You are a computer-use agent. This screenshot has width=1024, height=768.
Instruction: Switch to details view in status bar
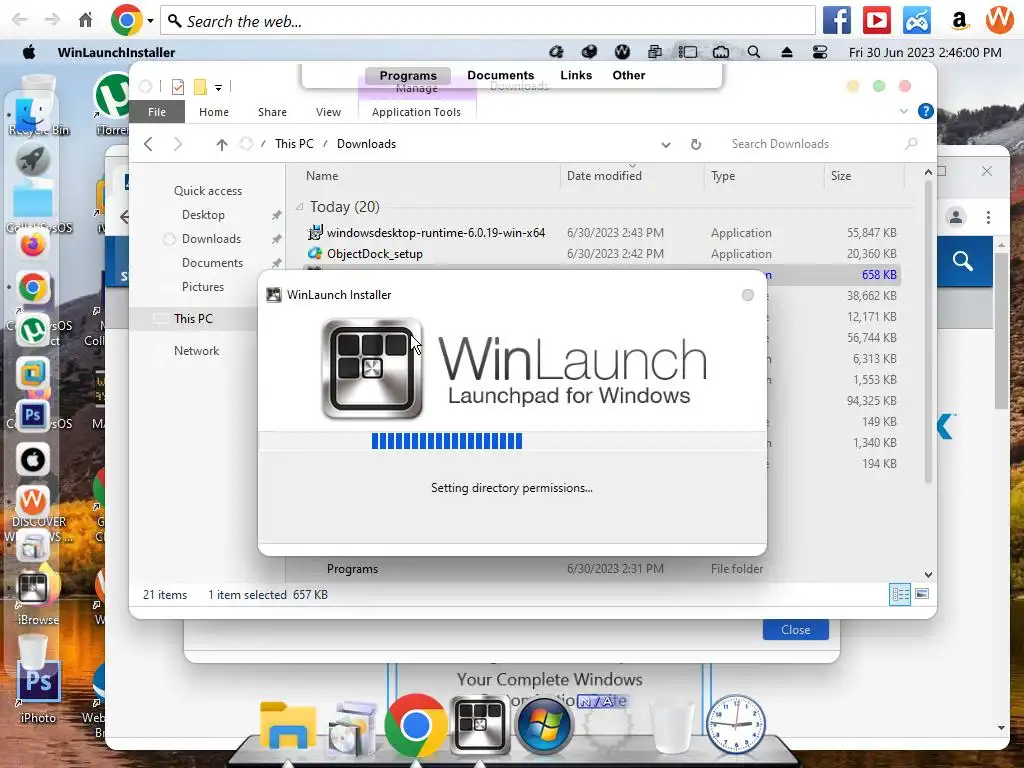click(900, 594)
